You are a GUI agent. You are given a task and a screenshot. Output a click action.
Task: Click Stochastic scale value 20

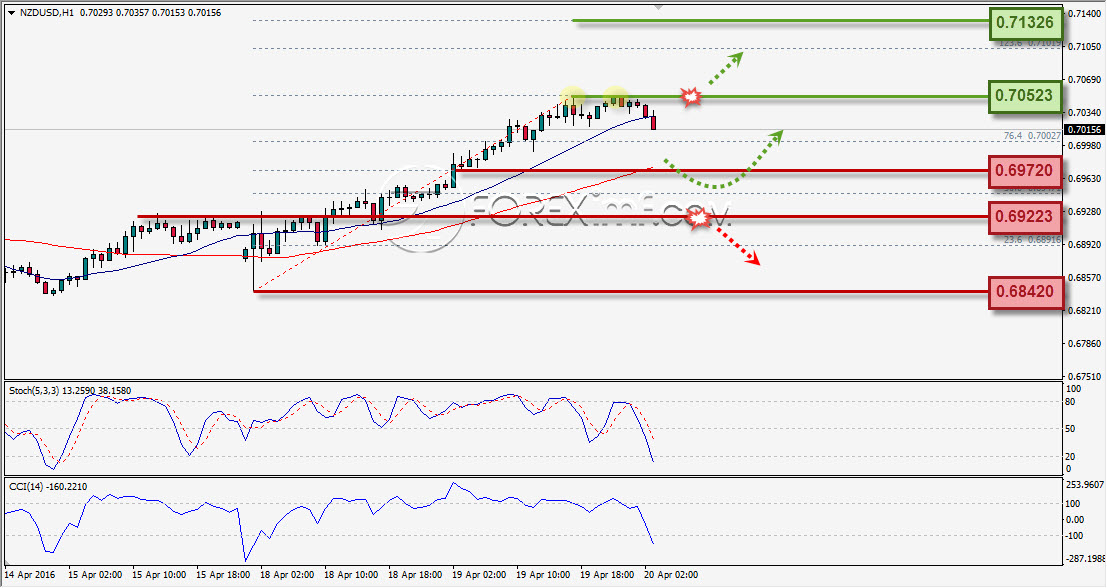pos(1070,457)
